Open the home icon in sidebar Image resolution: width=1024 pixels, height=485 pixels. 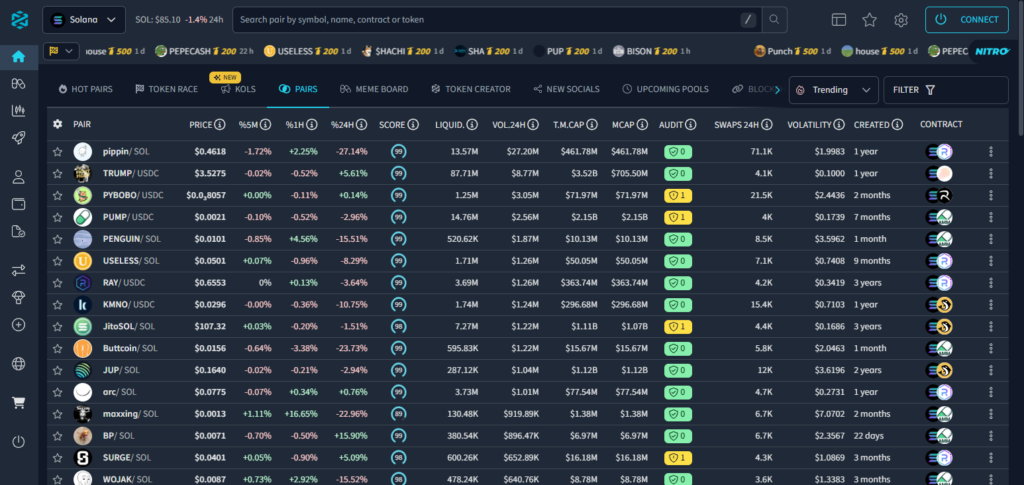(x=18, y=57)
